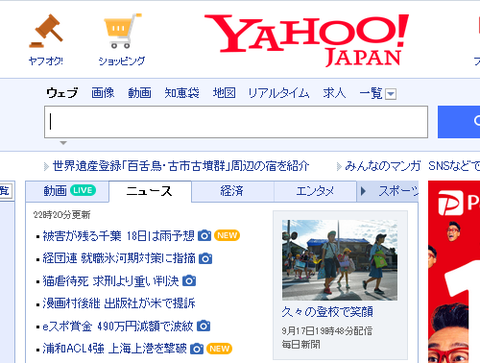Open search suggestions arrow below search box
This screenshot has height=363, width=480.
click(63, 143)
